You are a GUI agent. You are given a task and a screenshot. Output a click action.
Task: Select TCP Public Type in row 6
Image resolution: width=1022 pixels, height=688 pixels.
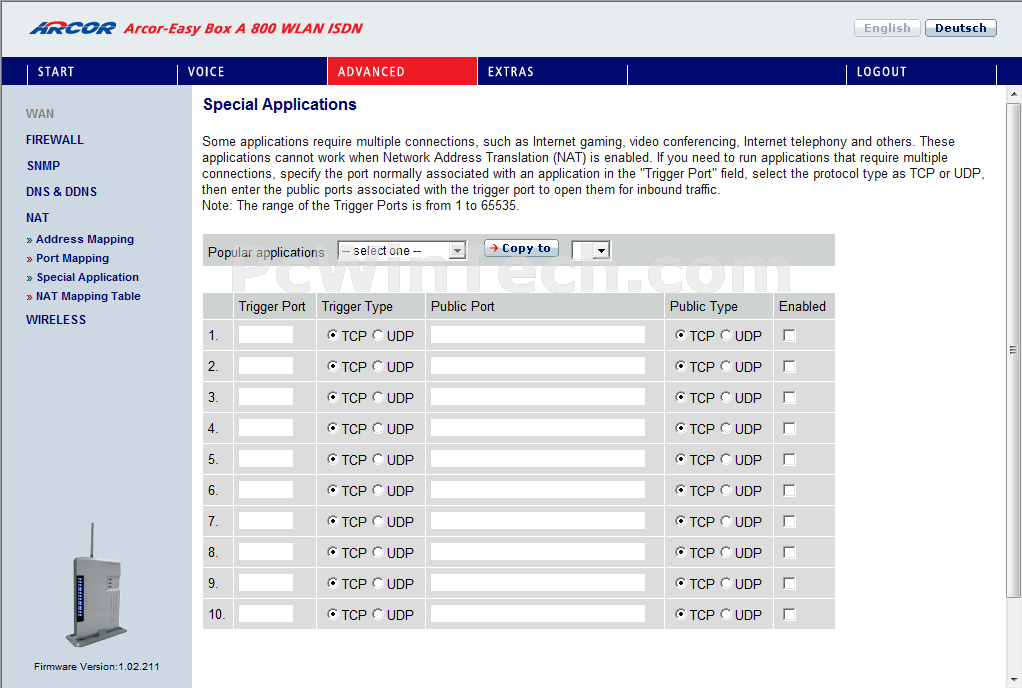click(x=680, y=490)
